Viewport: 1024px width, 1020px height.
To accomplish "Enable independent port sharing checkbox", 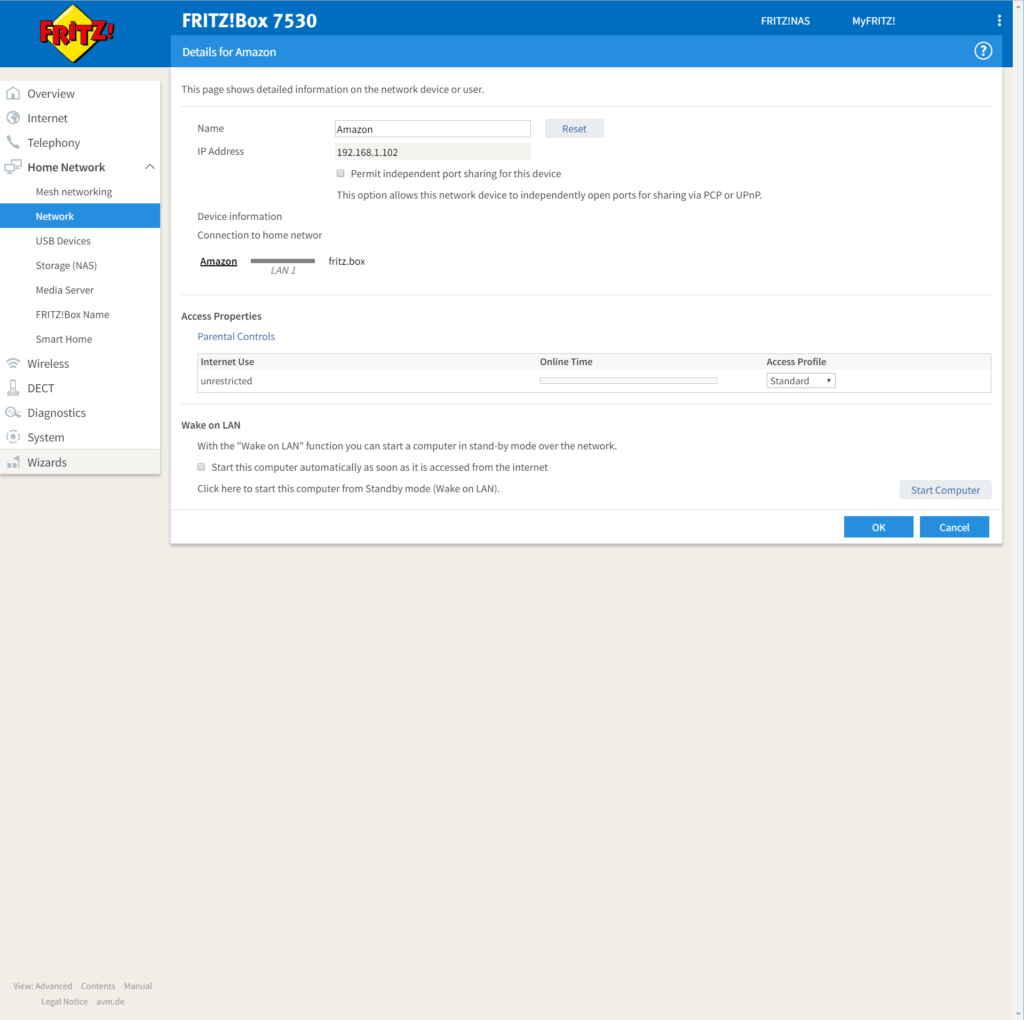I will point(341,174).
